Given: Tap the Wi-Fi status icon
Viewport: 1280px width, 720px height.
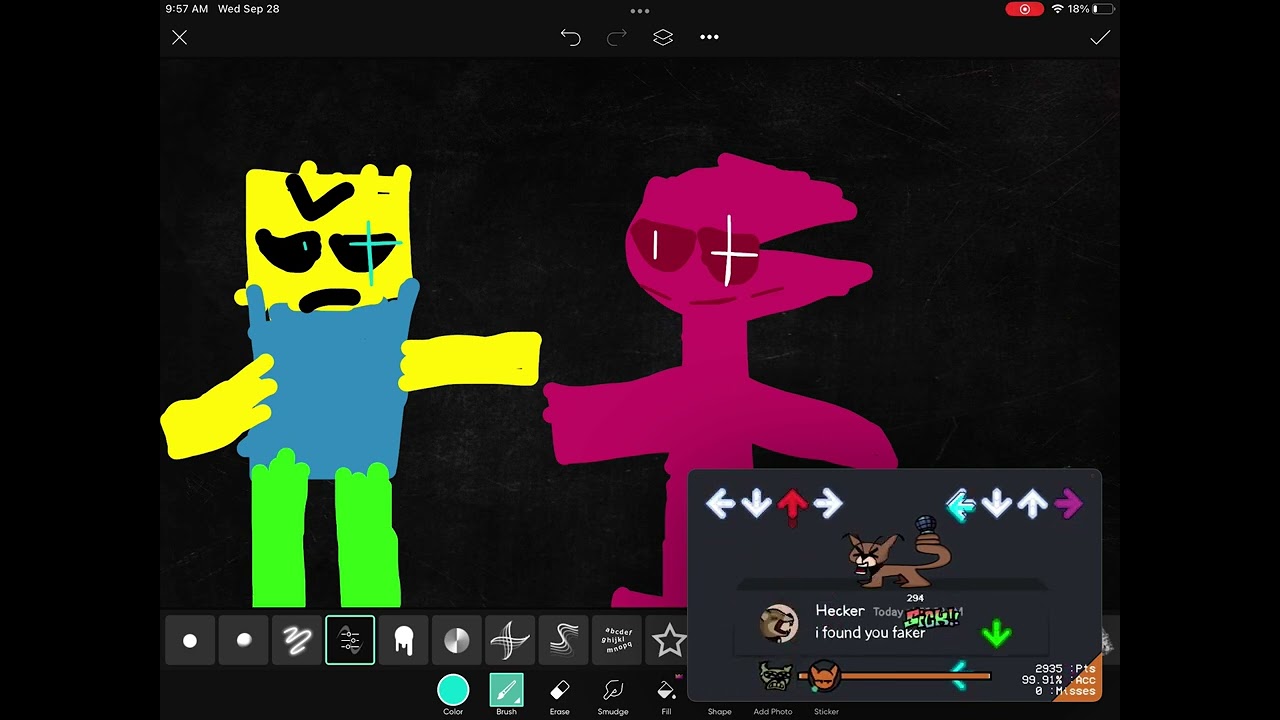Looking at the screenshot, I should [1057, 9].
